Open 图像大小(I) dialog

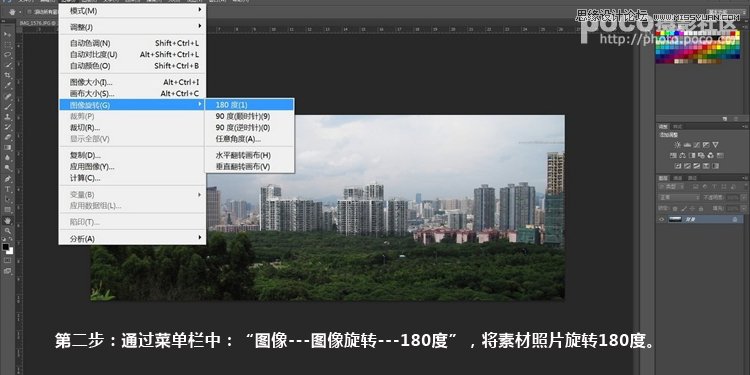coord(132,82)
